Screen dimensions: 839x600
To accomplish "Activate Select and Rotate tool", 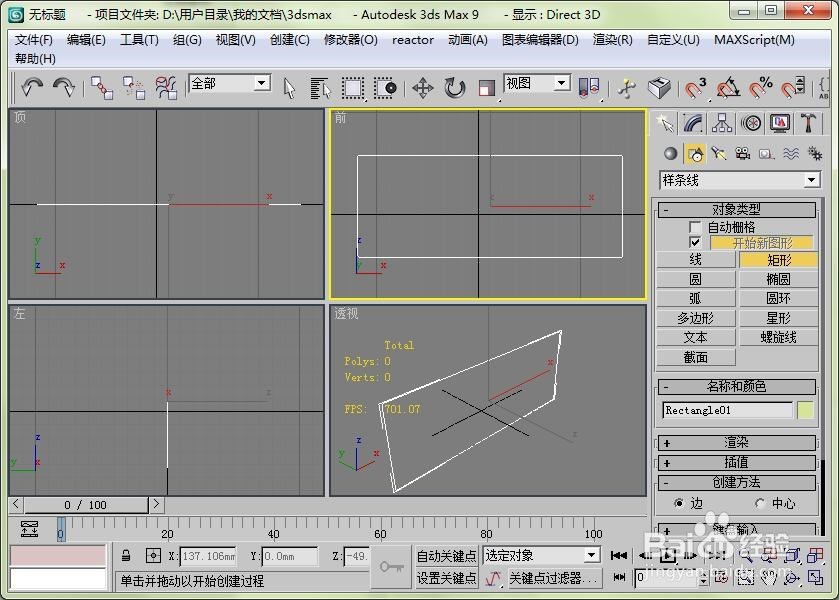I will point(454,88).
